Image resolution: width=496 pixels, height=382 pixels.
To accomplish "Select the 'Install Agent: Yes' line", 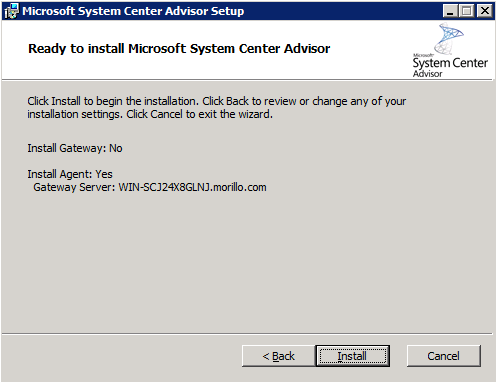I will tap(70, 174).
